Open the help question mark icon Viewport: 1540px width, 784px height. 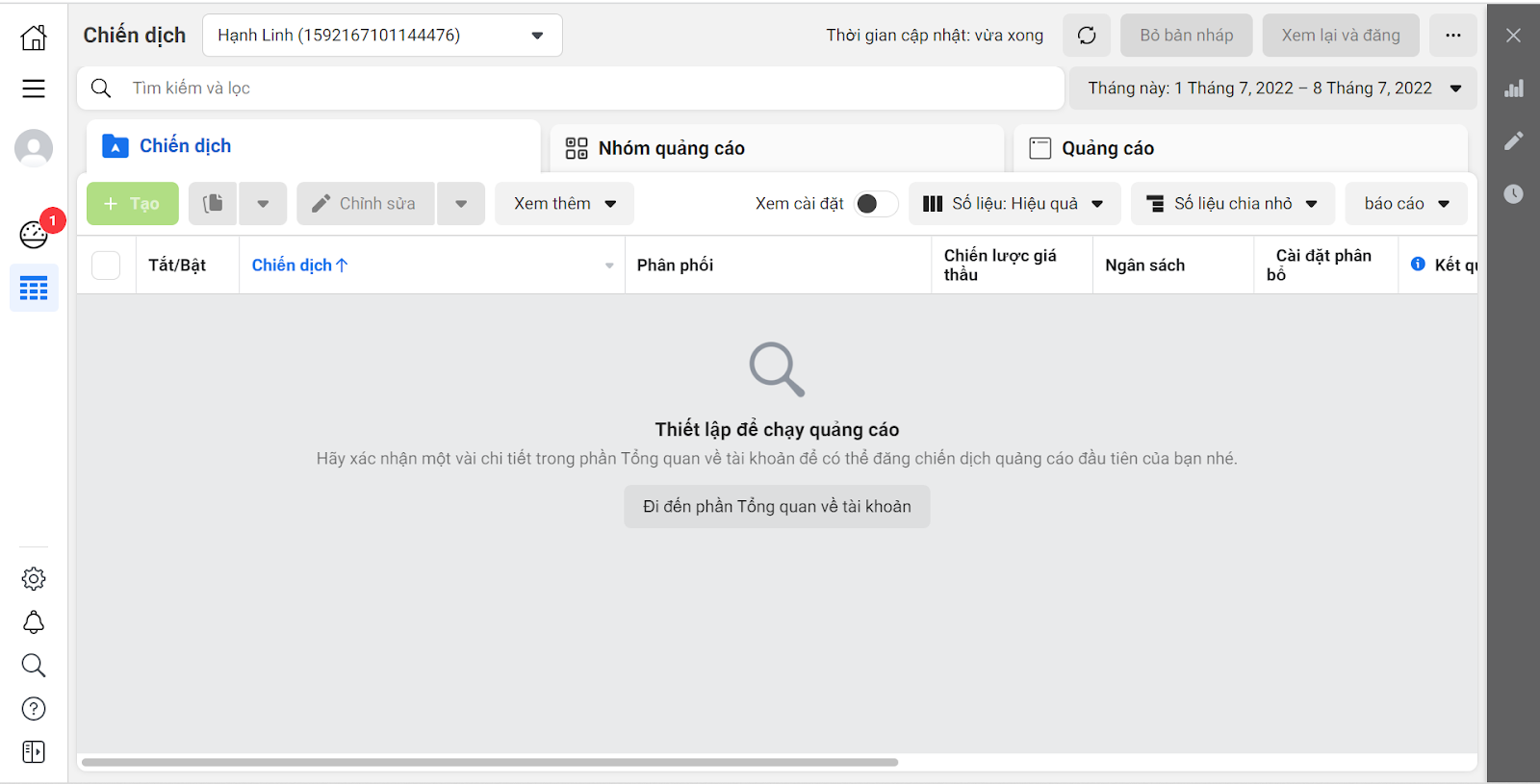[34, 709]
